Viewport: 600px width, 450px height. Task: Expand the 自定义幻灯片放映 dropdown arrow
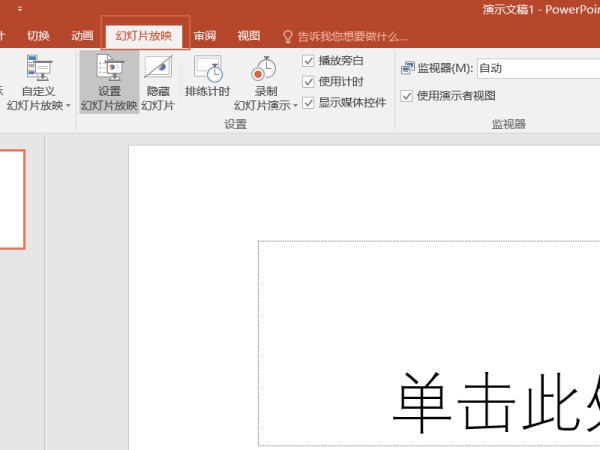coord(68,106)
